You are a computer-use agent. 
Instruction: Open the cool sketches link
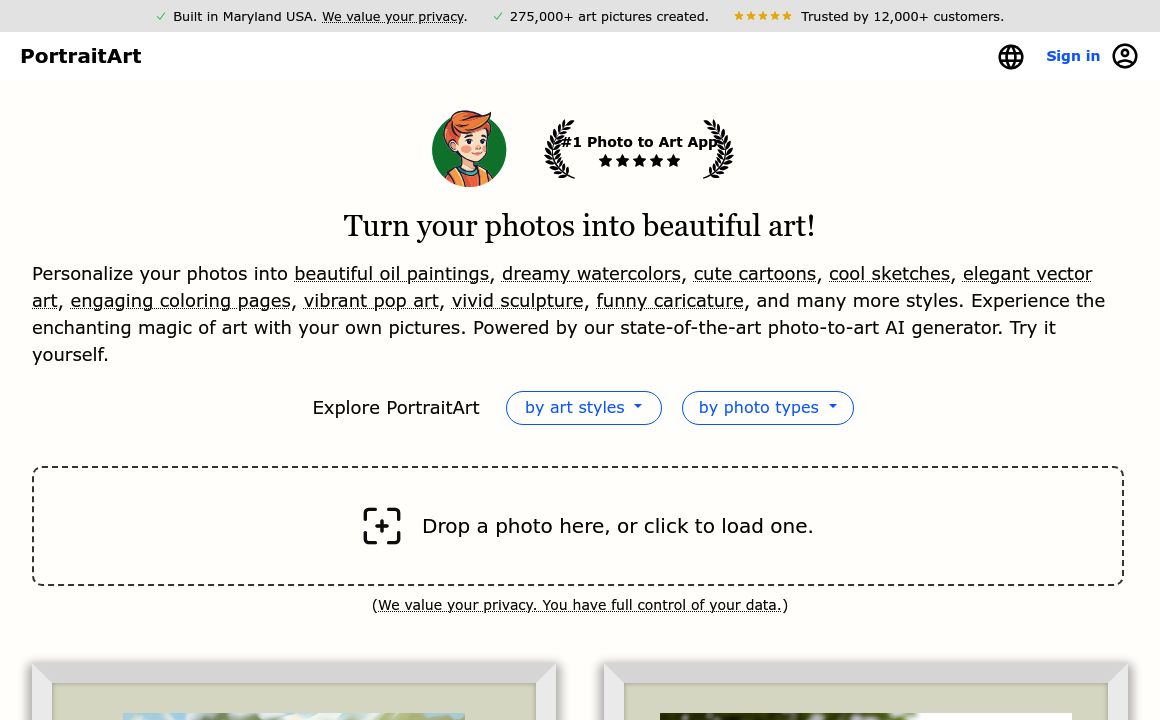[889, 274]
